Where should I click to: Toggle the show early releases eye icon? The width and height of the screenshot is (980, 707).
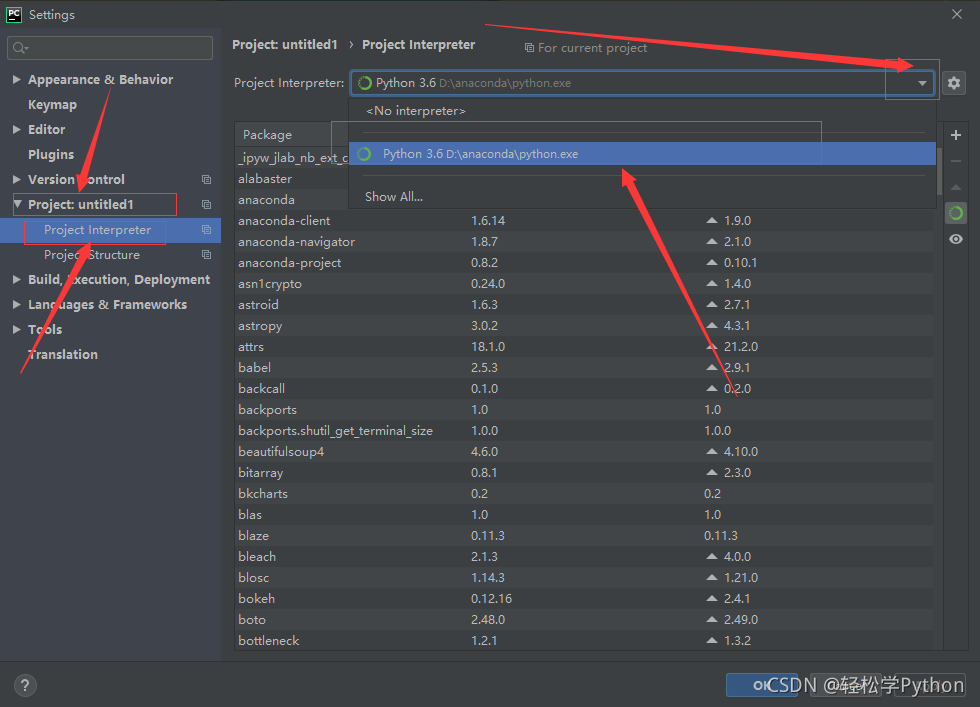coord(956,239)
